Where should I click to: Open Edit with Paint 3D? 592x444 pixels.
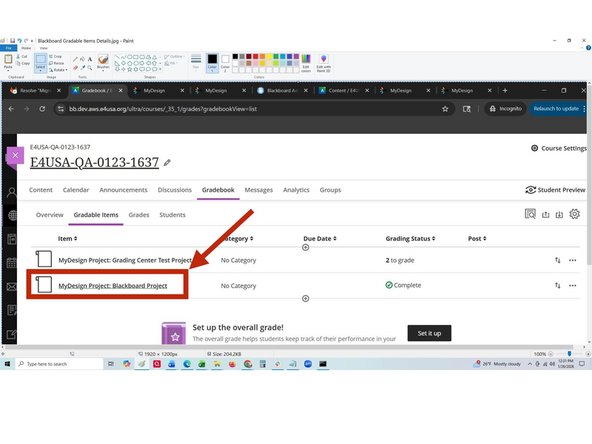coord(324,63)
